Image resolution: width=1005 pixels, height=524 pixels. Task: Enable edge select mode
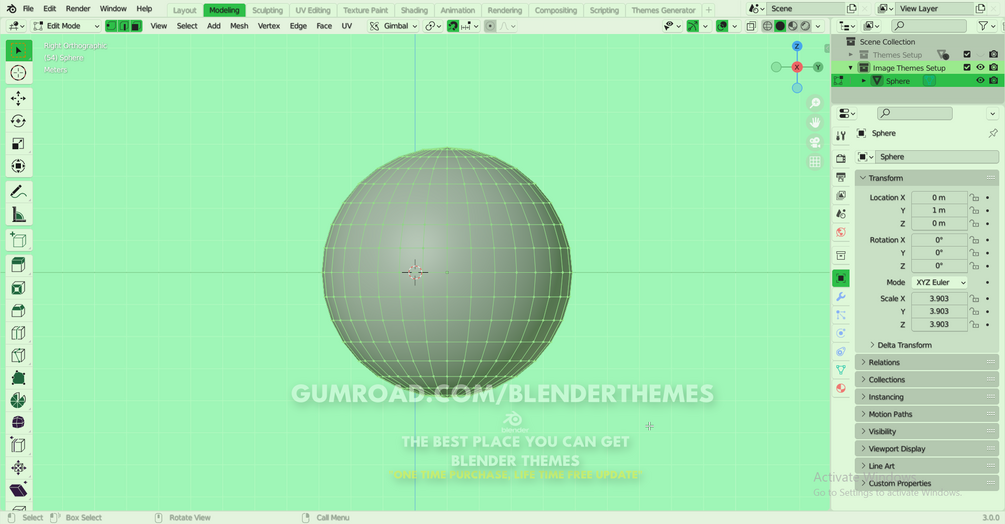coord(124,26)
